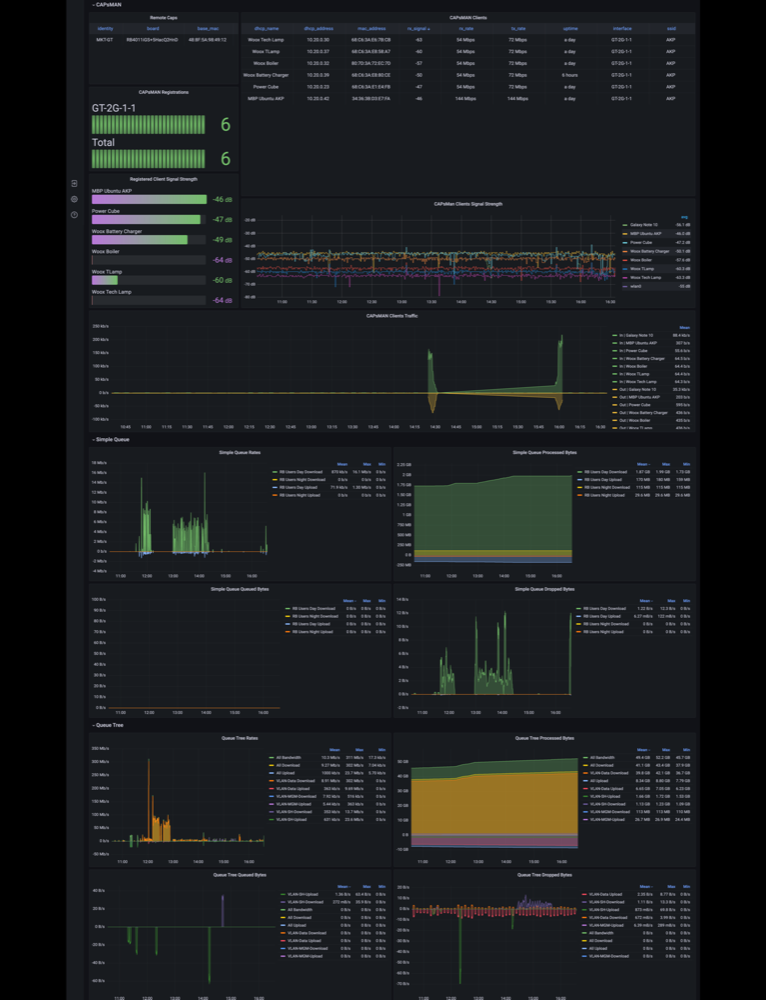Click Woox Tech Lamp magenta legend color swatch

pyautogui.click(x=625, y=277)
